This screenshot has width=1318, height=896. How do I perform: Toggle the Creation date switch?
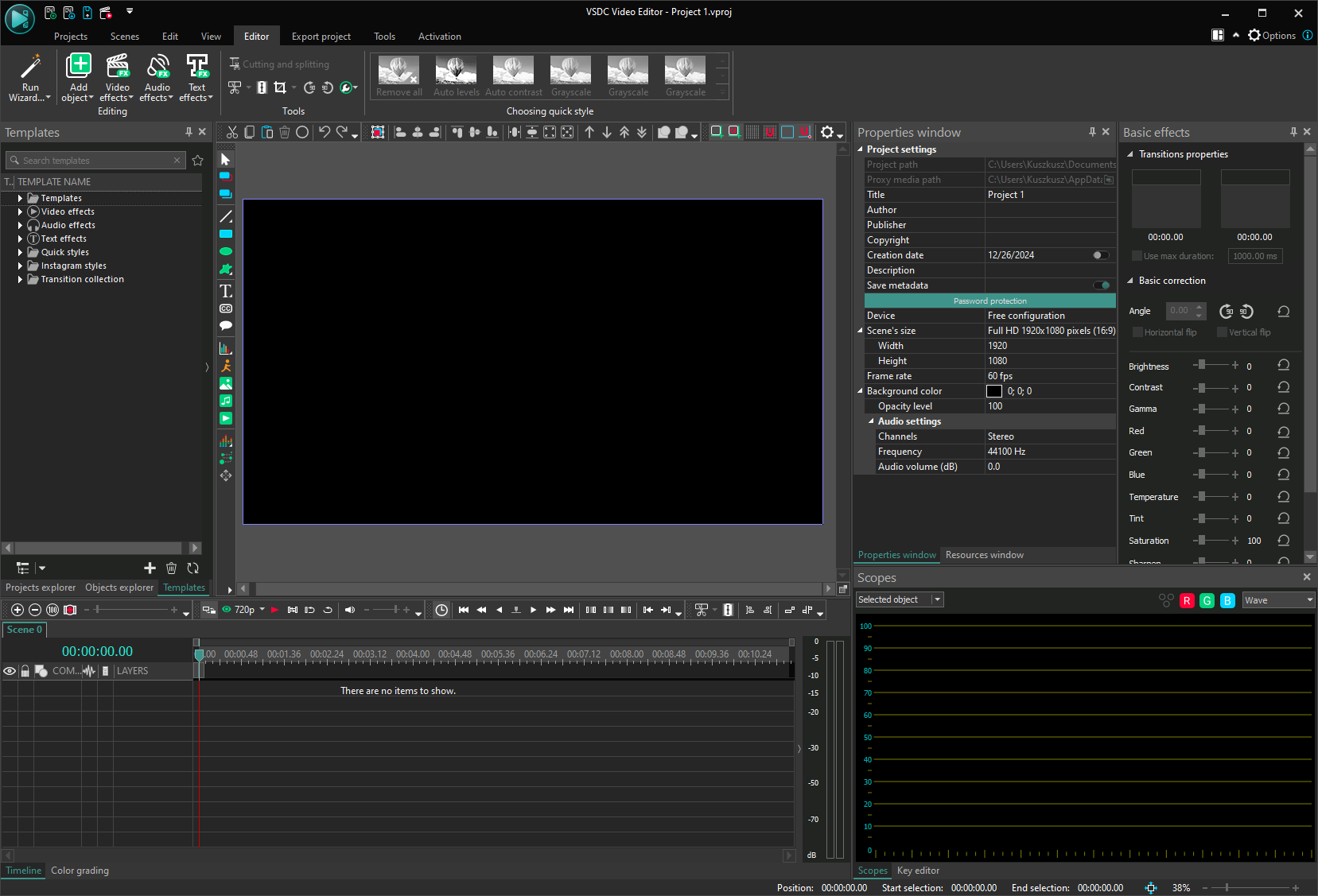tap(1101, 255)
